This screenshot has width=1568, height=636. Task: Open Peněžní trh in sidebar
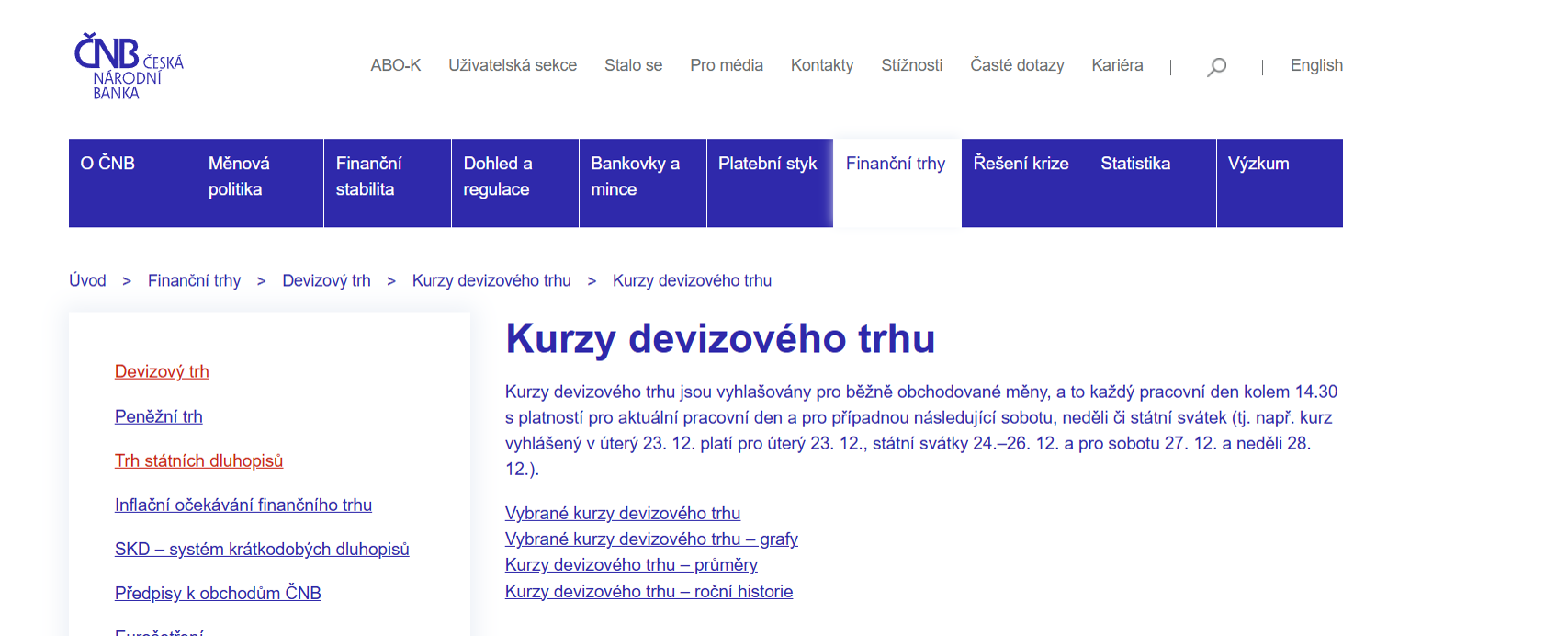point(159,416)
